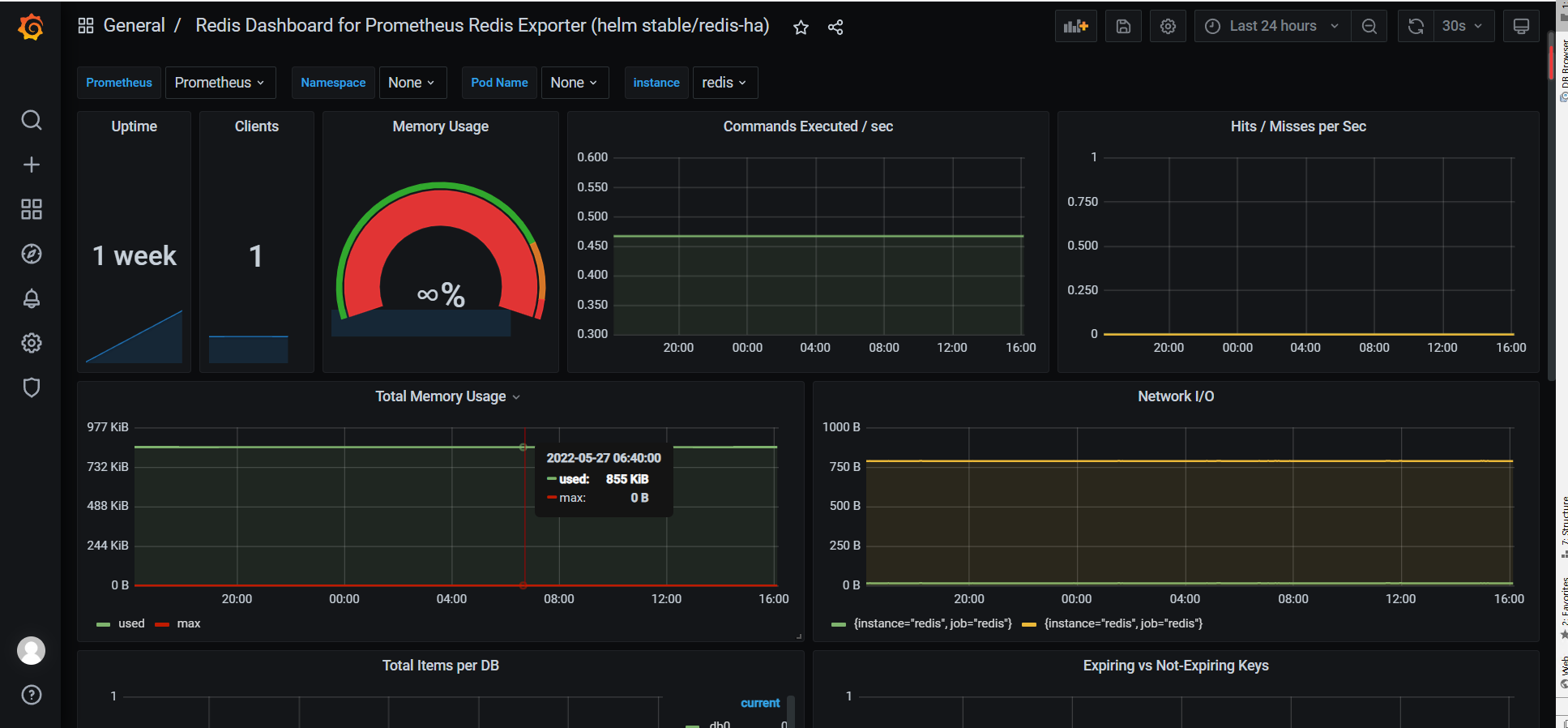Click the user avatar in sidebar
The image size is (1568, 728).
(31, 650)
